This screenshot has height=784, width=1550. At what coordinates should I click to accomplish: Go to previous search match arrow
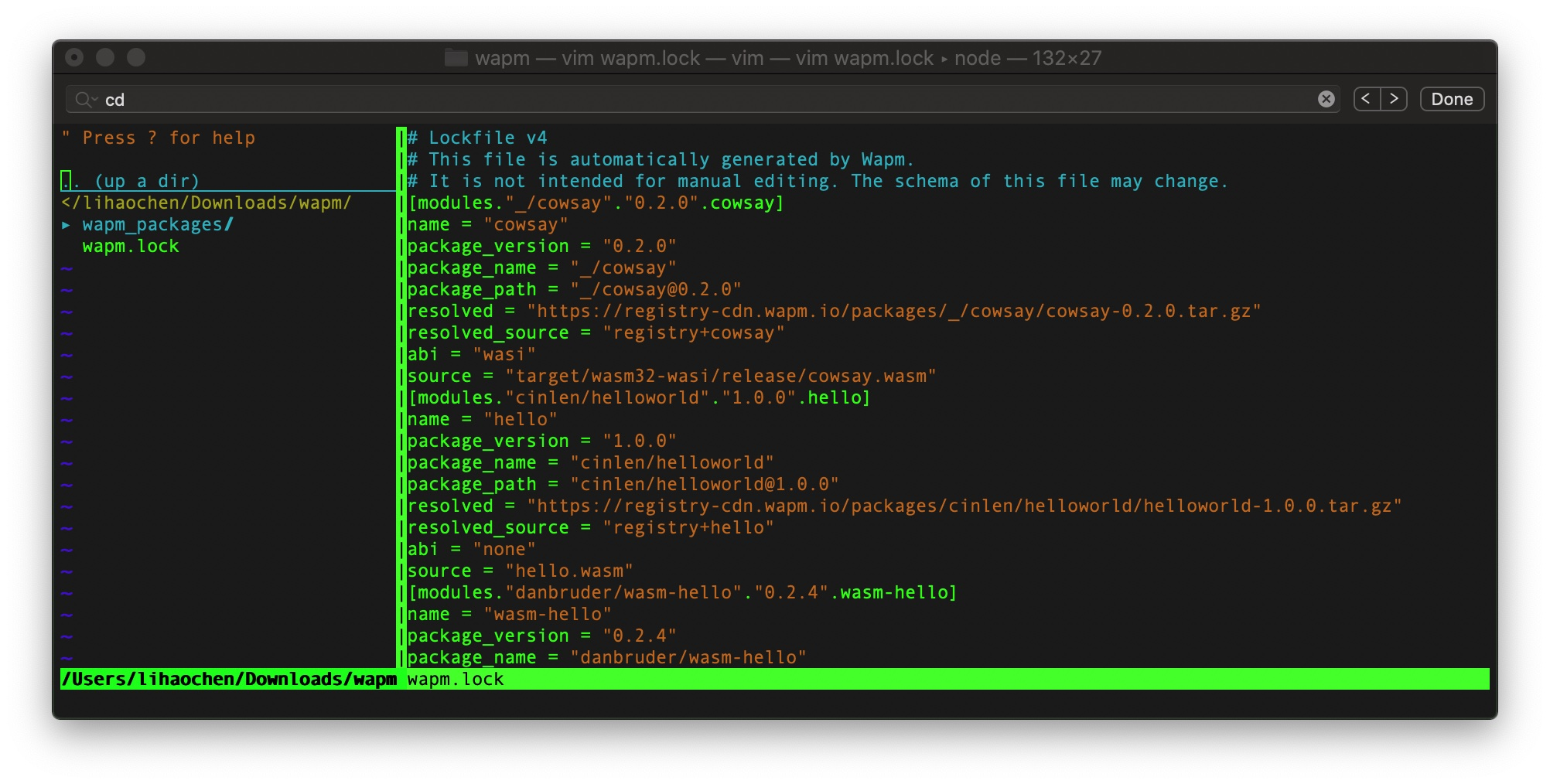1367,99
